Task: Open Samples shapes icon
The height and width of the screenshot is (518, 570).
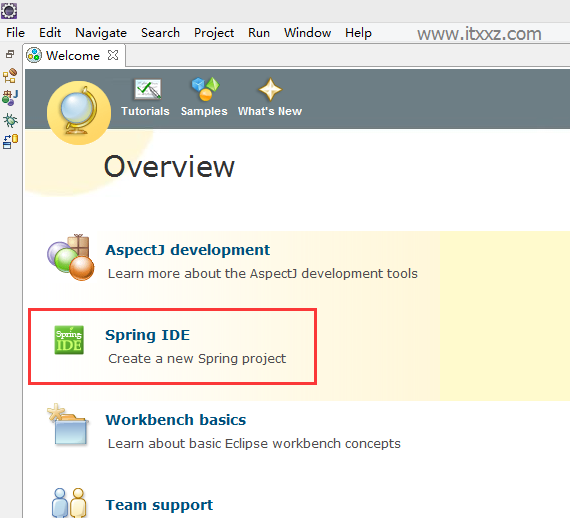Action: click(205, 89)
